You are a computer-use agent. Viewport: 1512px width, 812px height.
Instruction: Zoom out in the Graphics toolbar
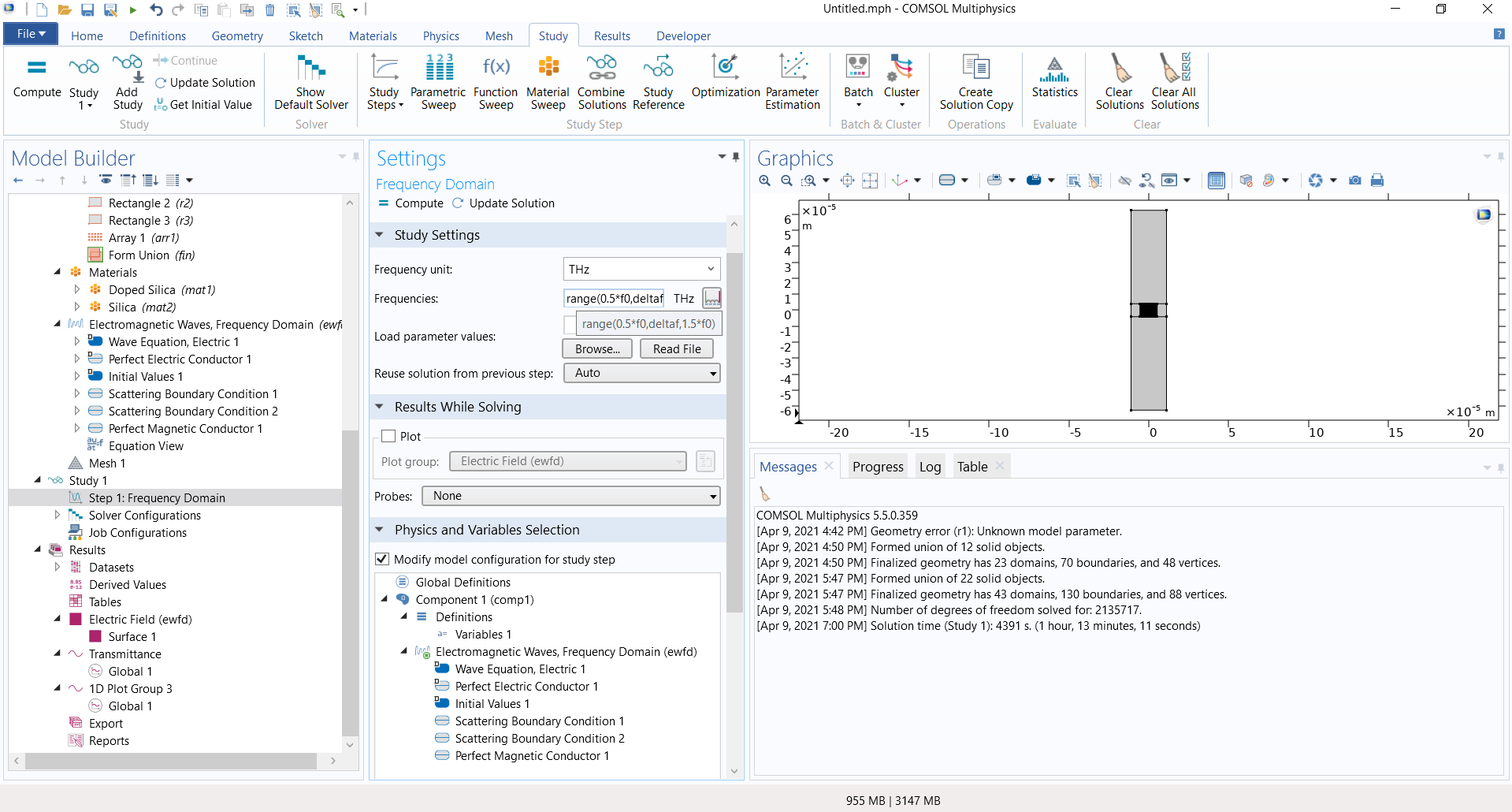(x=786, y=181)
